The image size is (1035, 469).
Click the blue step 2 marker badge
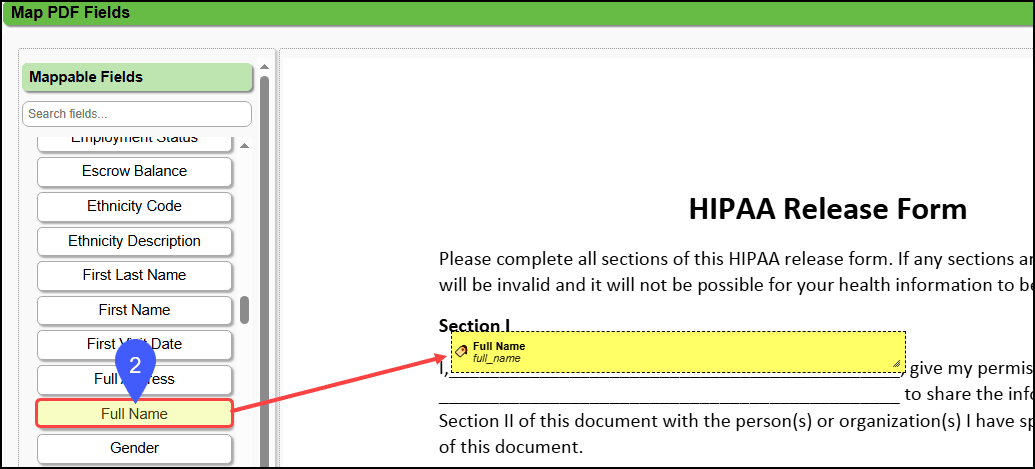135,368
